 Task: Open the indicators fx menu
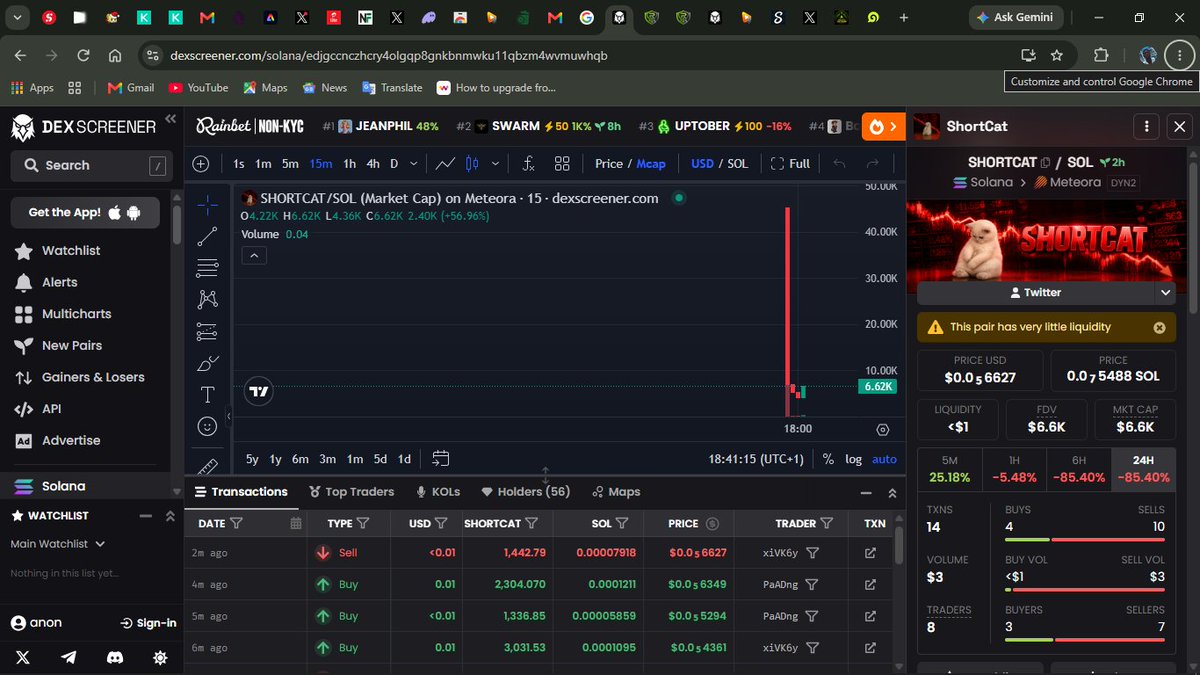click(x=528, y=163)
